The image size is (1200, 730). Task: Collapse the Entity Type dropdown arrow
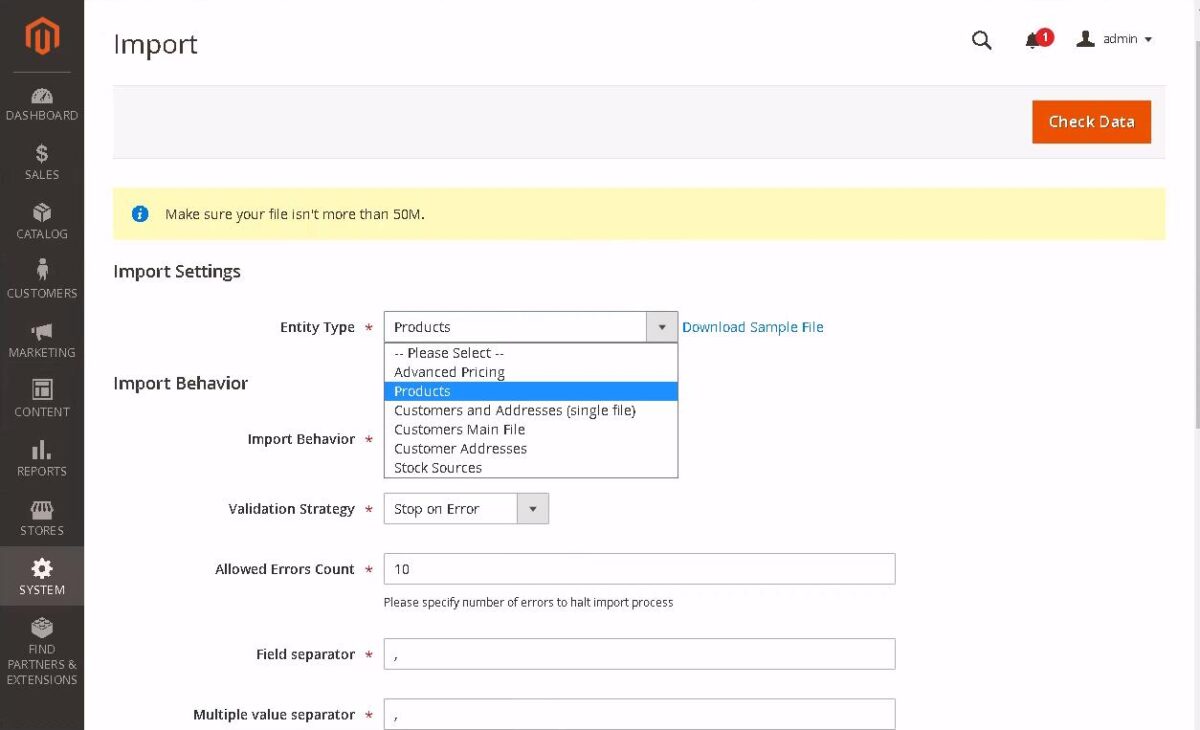661,327
